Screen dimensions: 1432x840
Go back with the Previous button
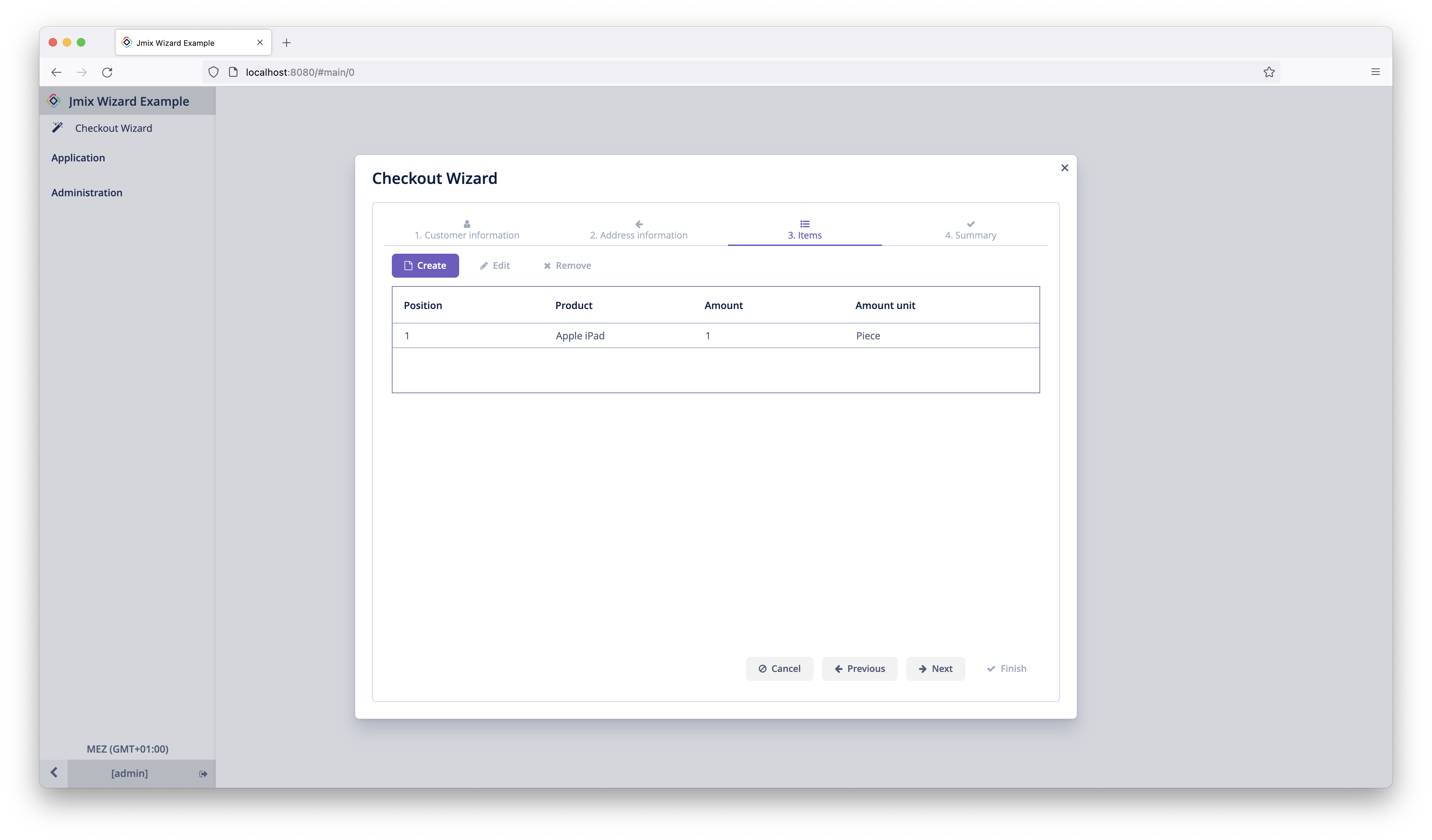[859, 668]
